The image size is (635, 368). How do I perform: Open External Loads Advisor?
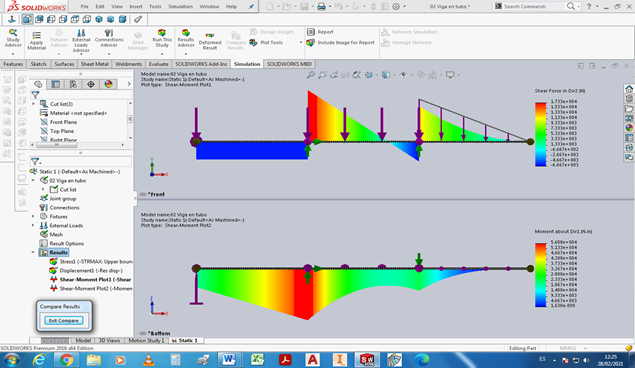click(81, 40)
